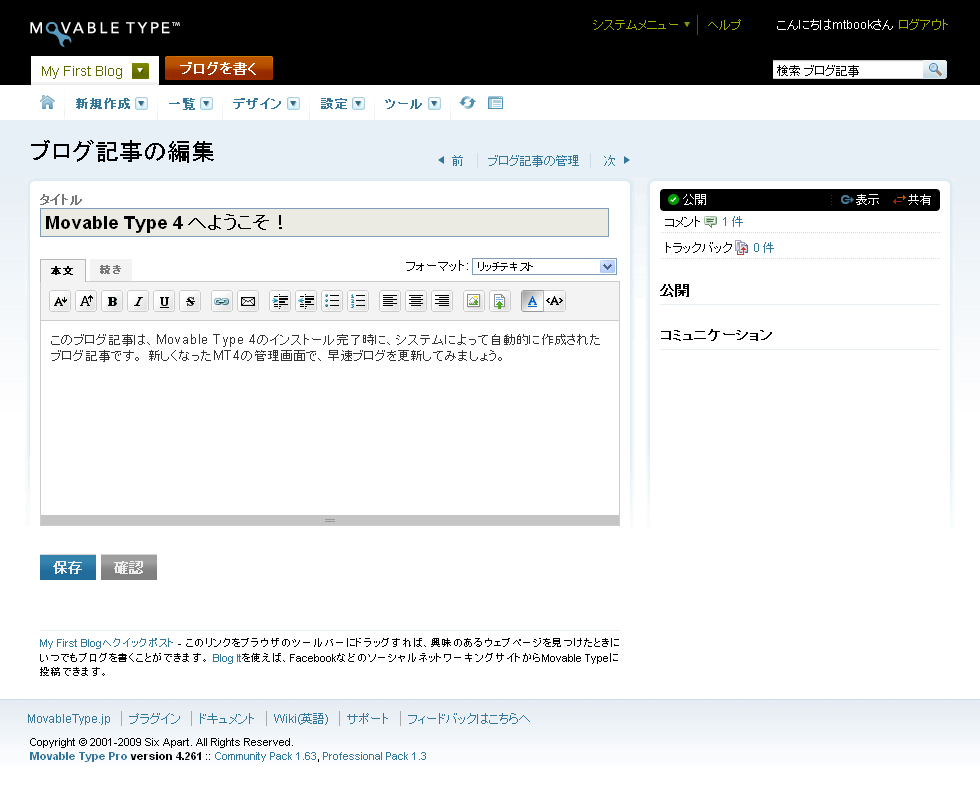Screen dimensions: 980x786
Task: Increase the indent of text
Action: pos(280,301)
